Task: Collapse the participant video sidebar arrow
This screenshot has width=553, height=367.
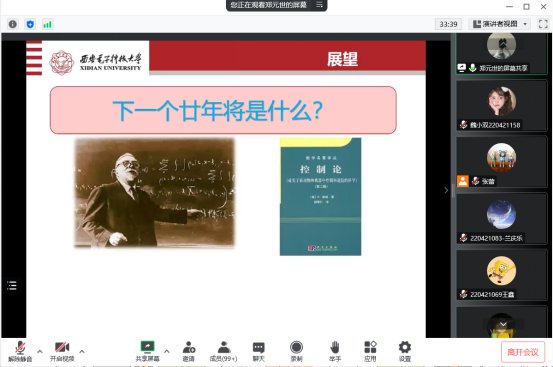Action: click(446, 190)
